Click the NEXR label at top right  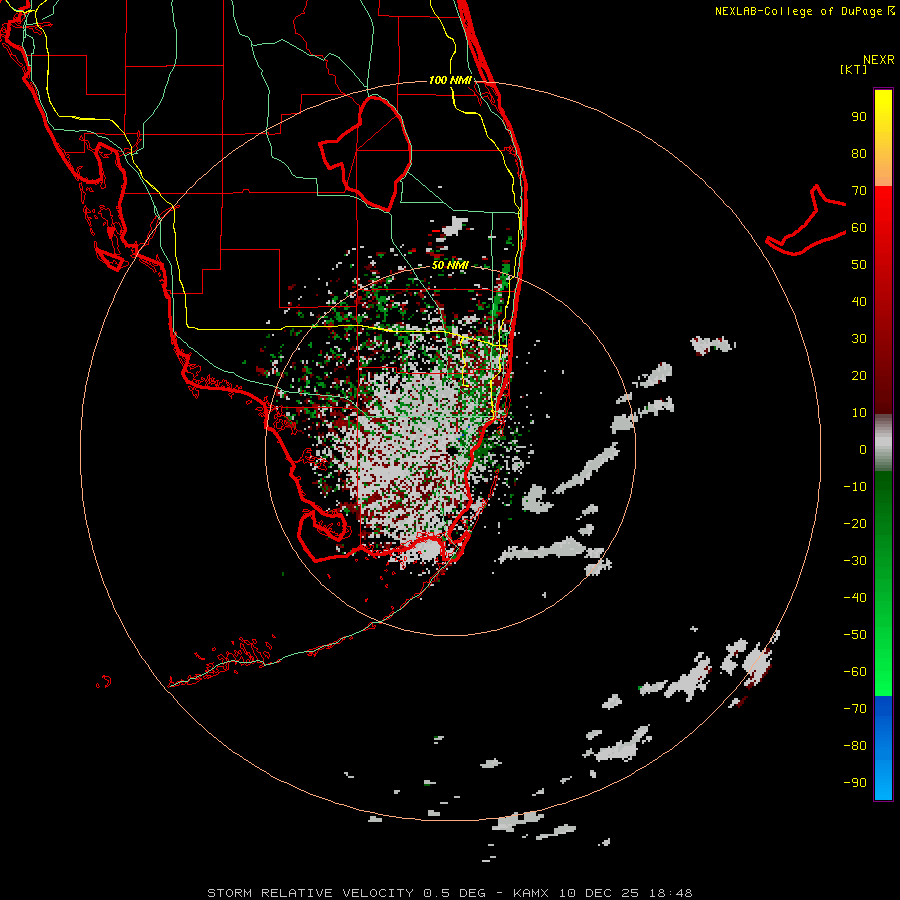pyautogui.click(x=879, y=60)
